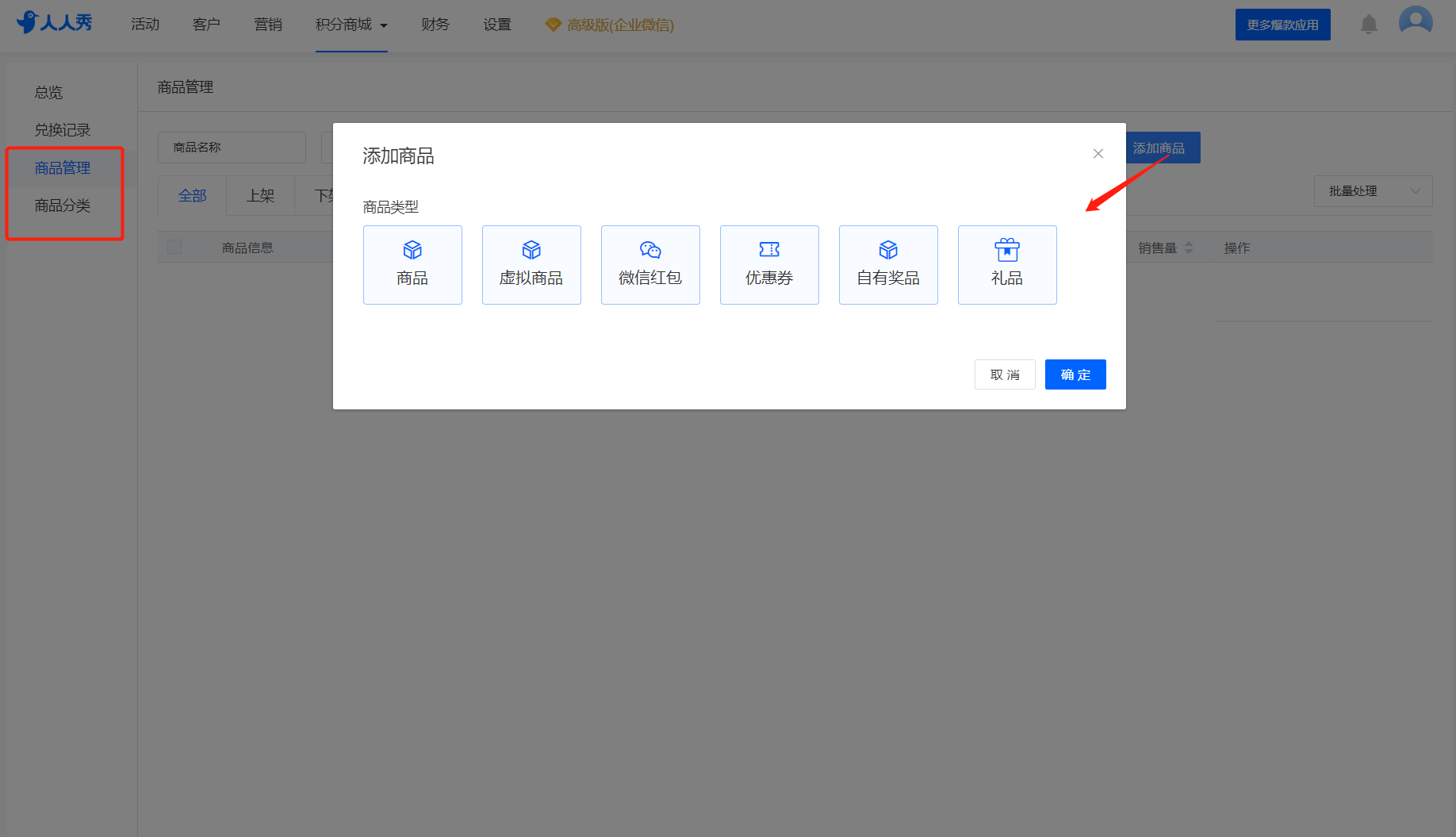Choose the 自有奖品 own prize card

(888, 265)
